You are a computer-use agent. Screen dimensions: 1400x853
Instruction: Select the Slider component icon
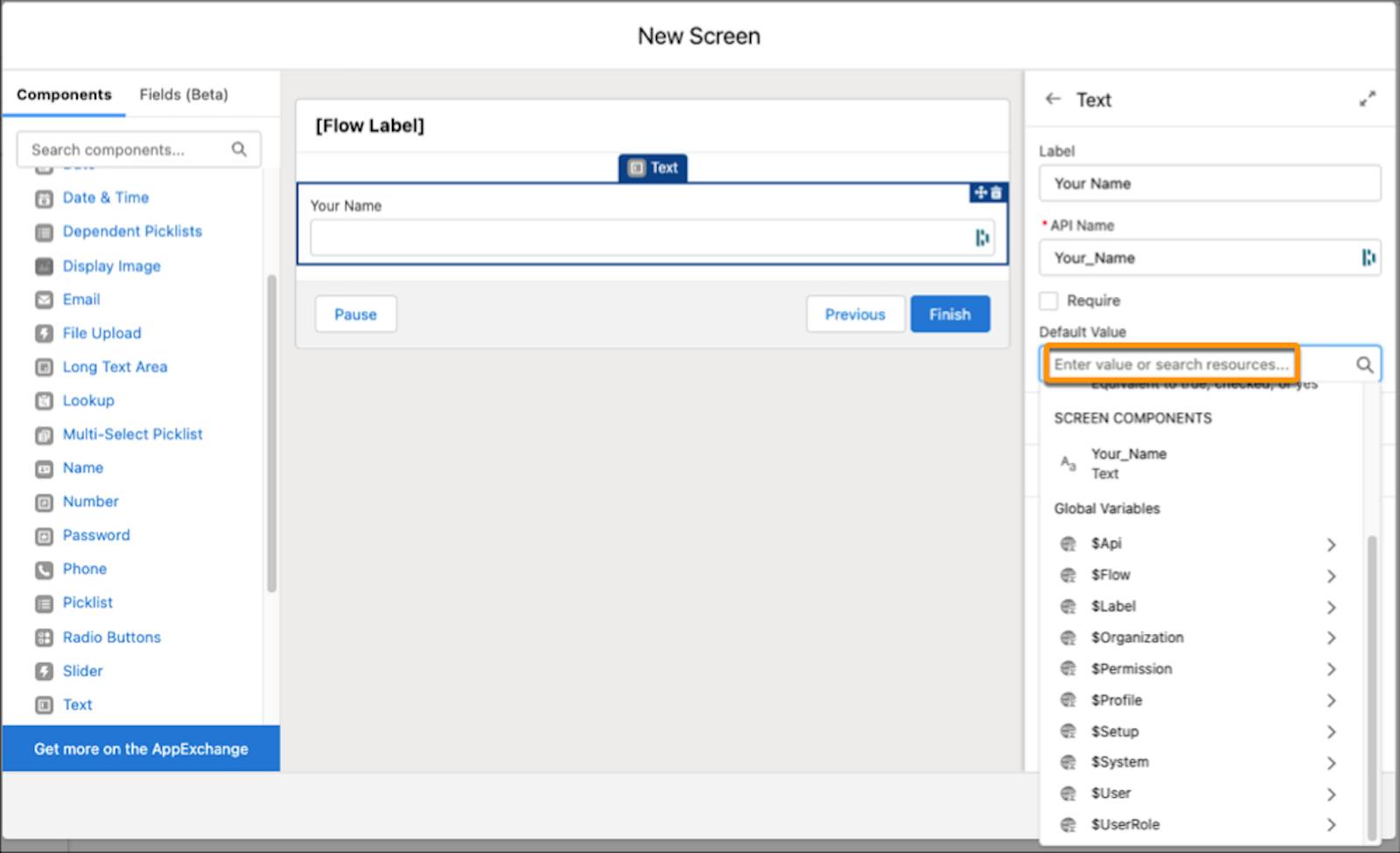[x=45, y=671]
